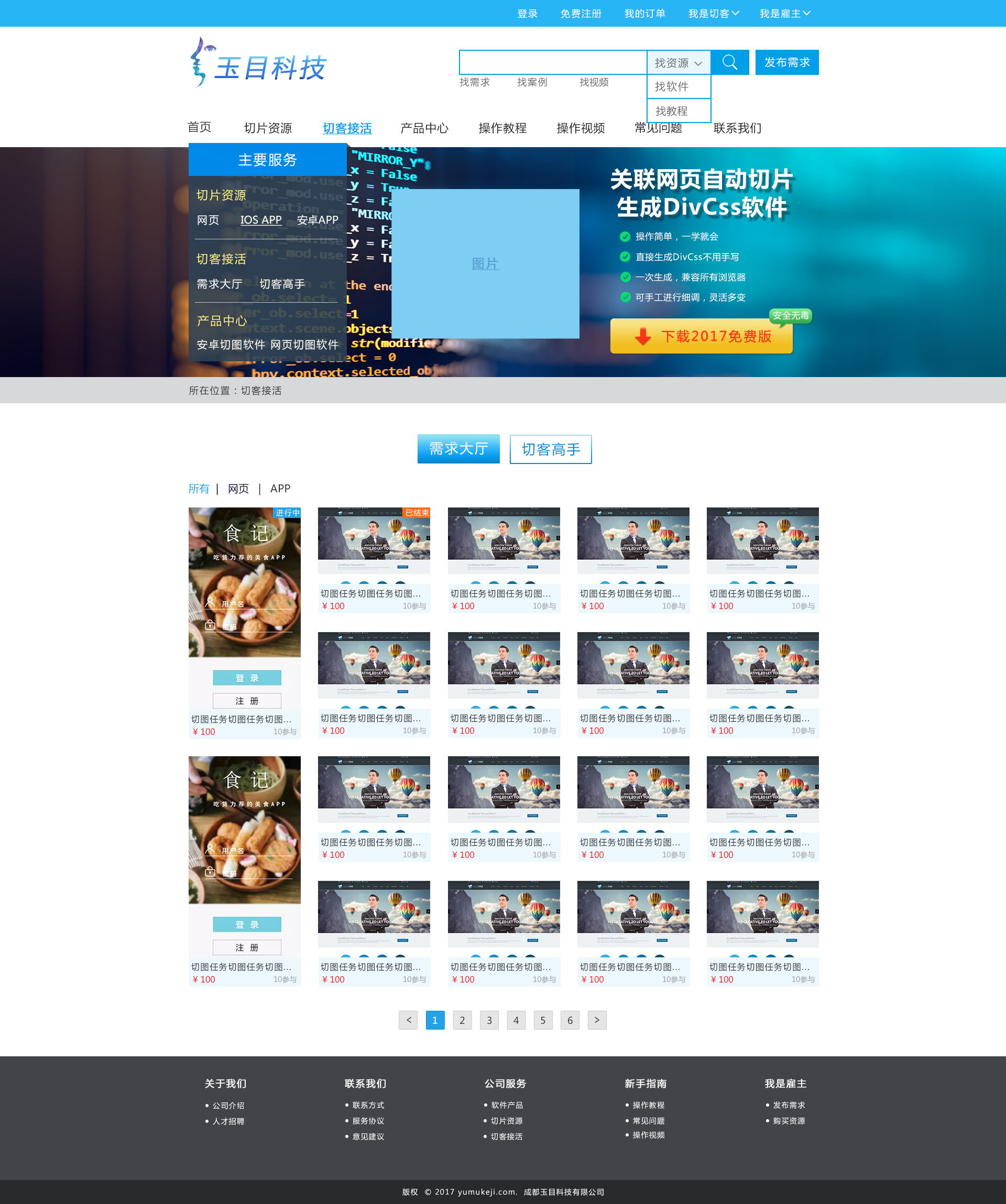Viewport: 1006px width, 1204px height.
Task: Select page 5 in pagination
Action: tap(543, 1020)
